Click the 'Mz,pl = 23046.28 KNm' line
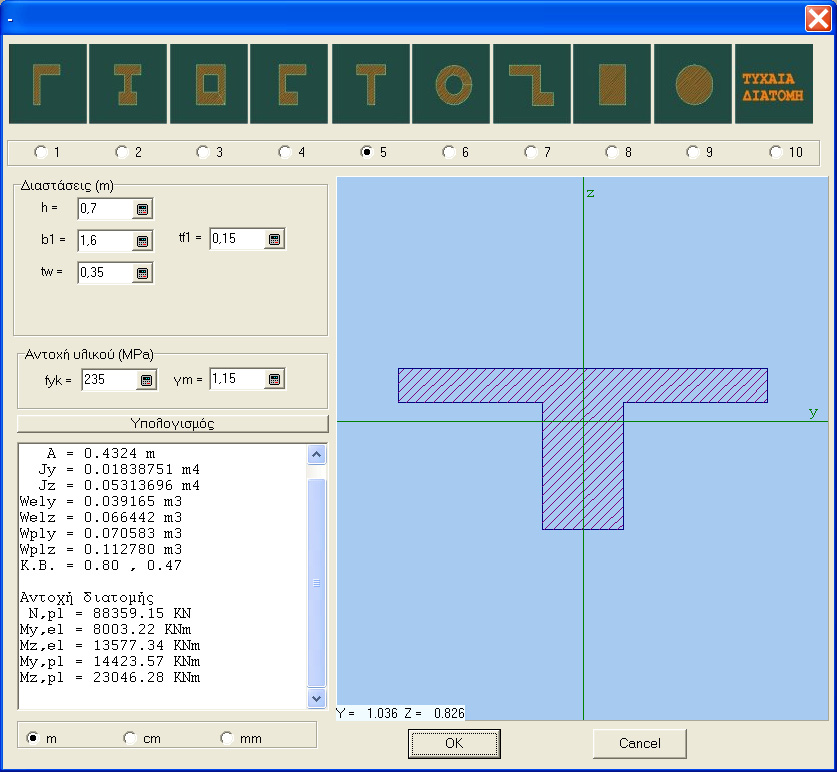This screenshot has height=772, width=837. coord(110,678)
